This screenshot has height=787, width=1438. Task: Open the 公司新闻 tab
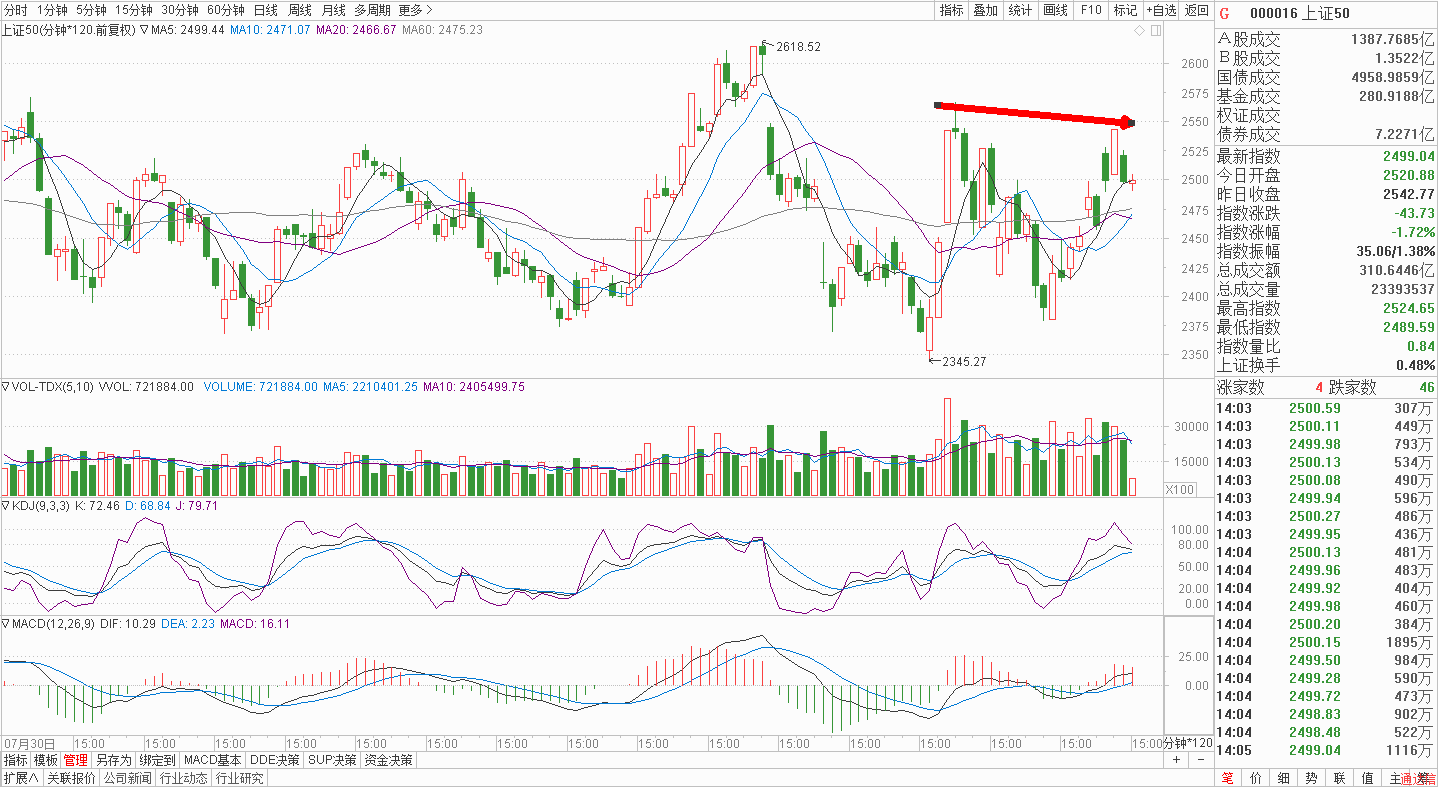pos(127,778)
